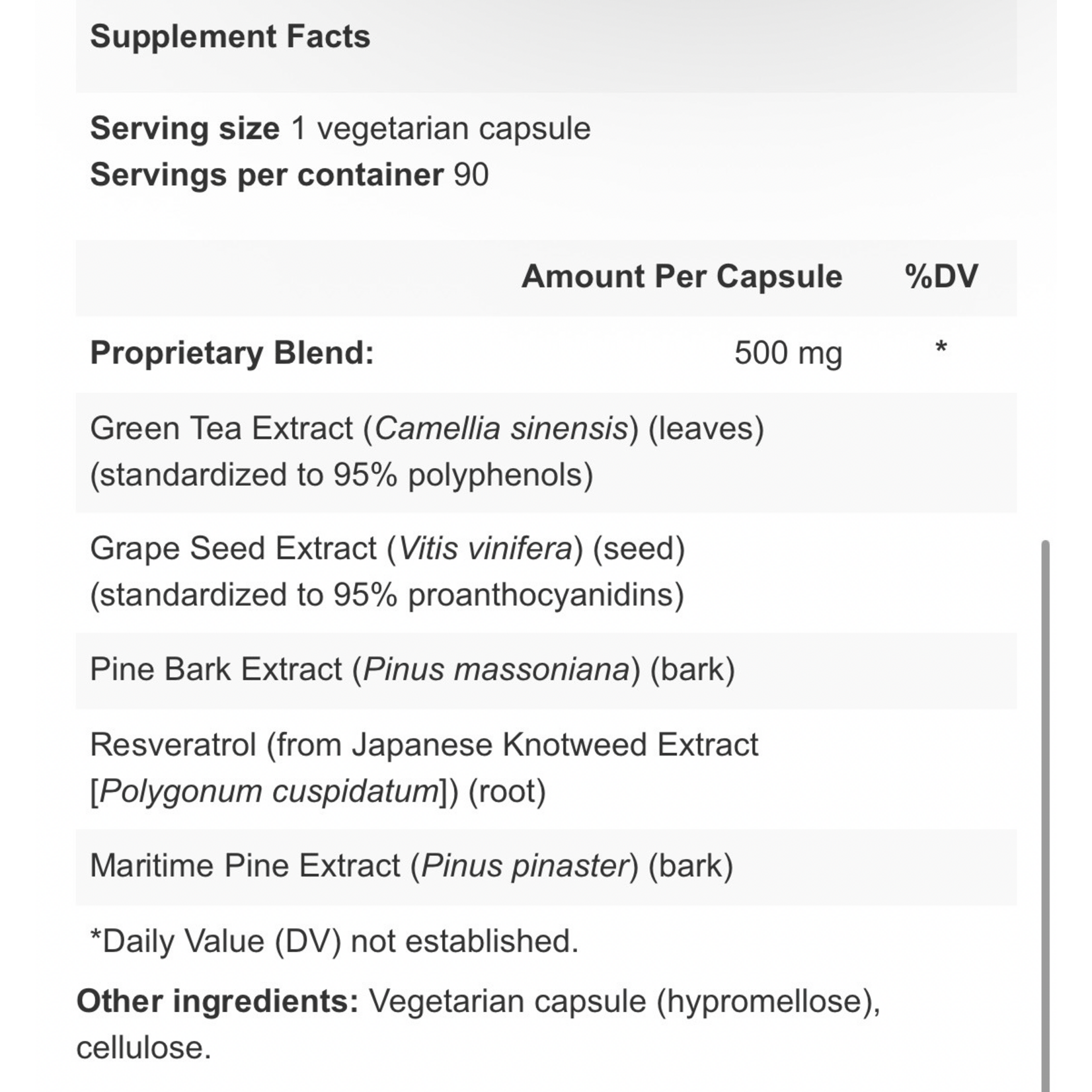1092x1092 pixels.
Task: Click the Pine Bark Extract row
Action: coord(546,670)
